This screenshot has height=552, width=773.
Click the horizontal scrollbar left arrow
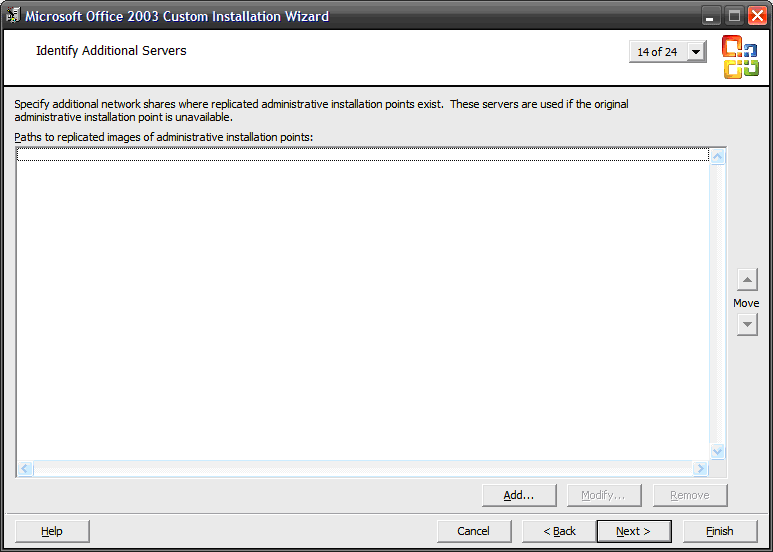pos(25,469)
